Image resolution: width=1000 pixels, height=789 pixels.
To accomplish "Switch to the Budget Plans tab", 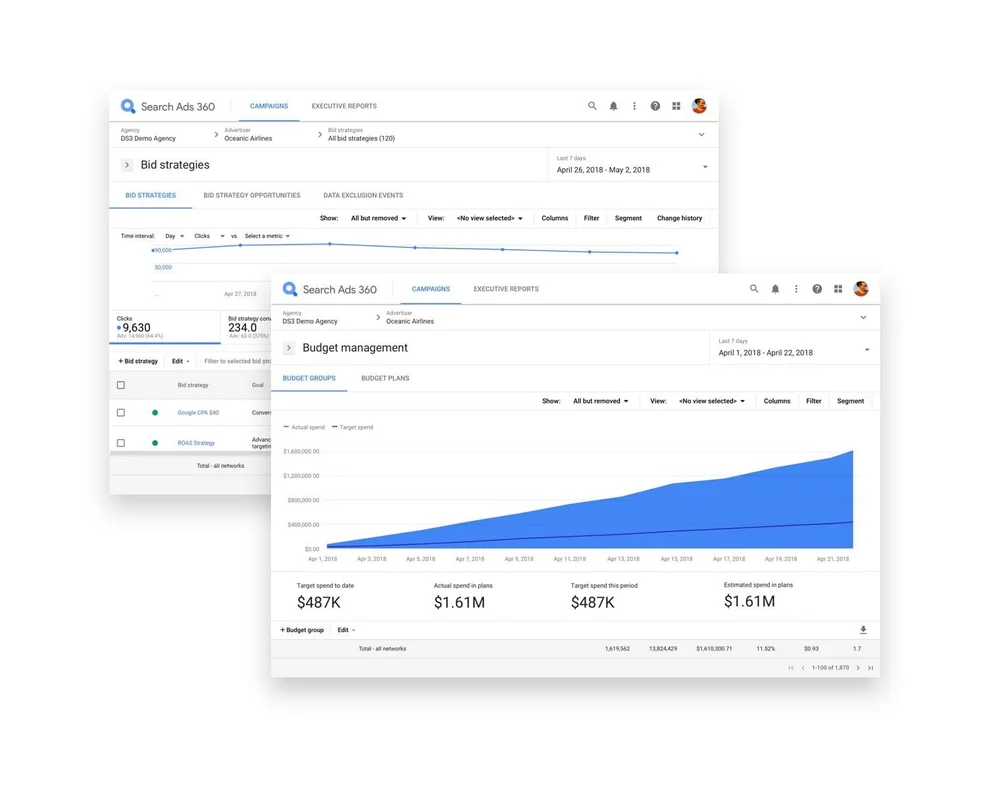I will pyautogui.click(x=386, y=378).
